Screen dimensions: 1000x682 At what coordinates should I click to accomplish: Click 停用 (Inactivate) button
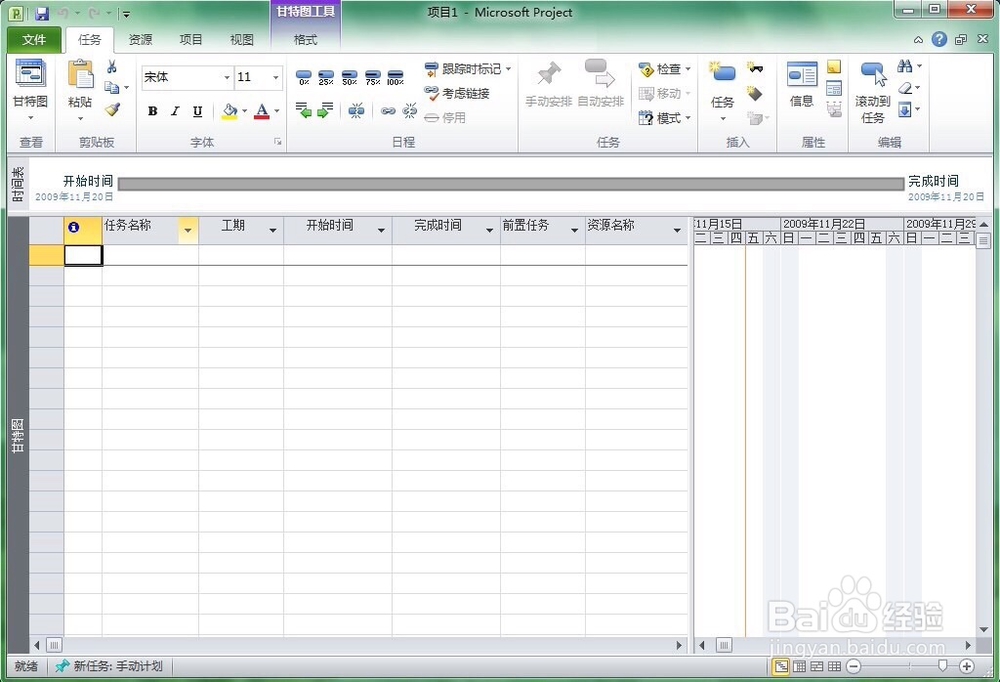(x=445, y=117)
